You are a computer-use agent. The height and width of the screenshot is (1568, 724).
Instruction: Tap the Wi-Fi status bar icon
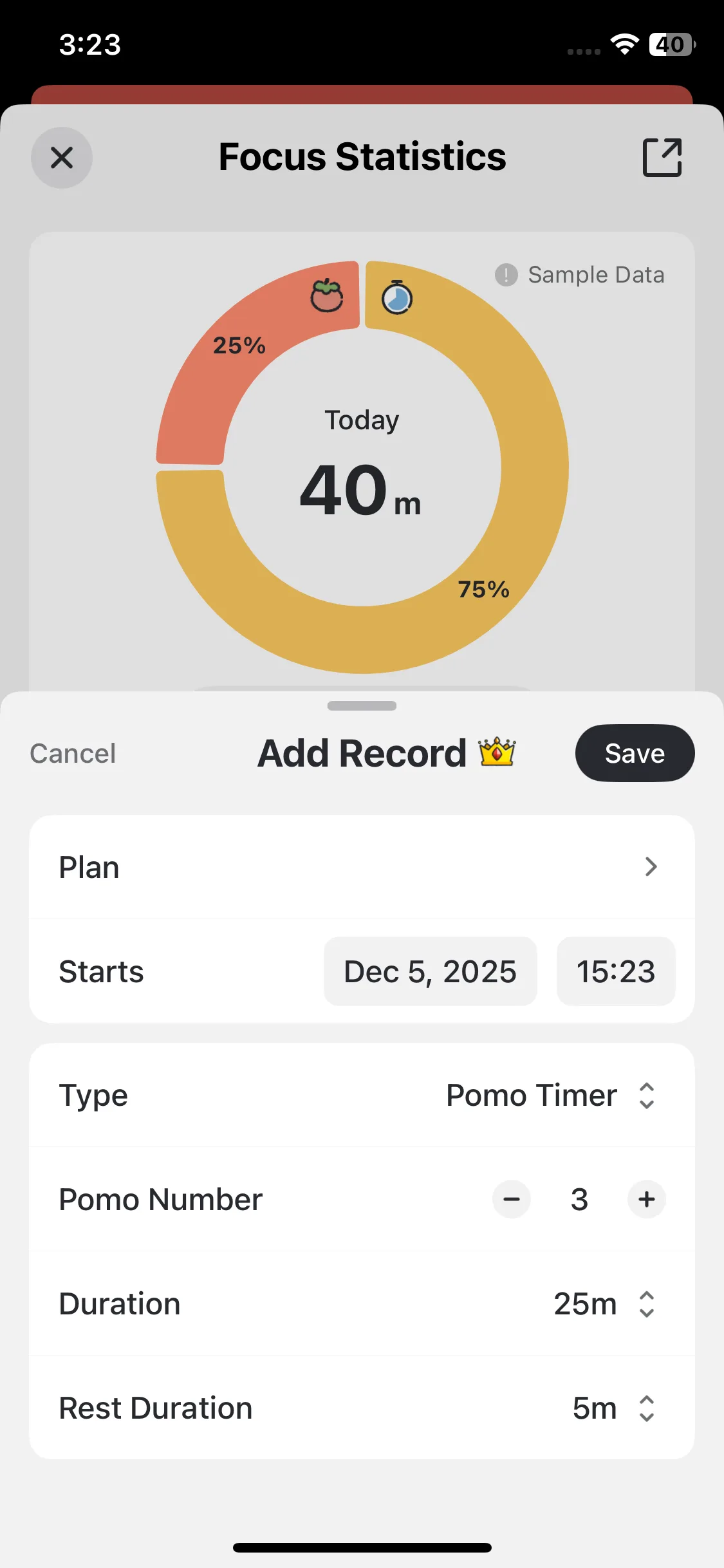point(624,44)
